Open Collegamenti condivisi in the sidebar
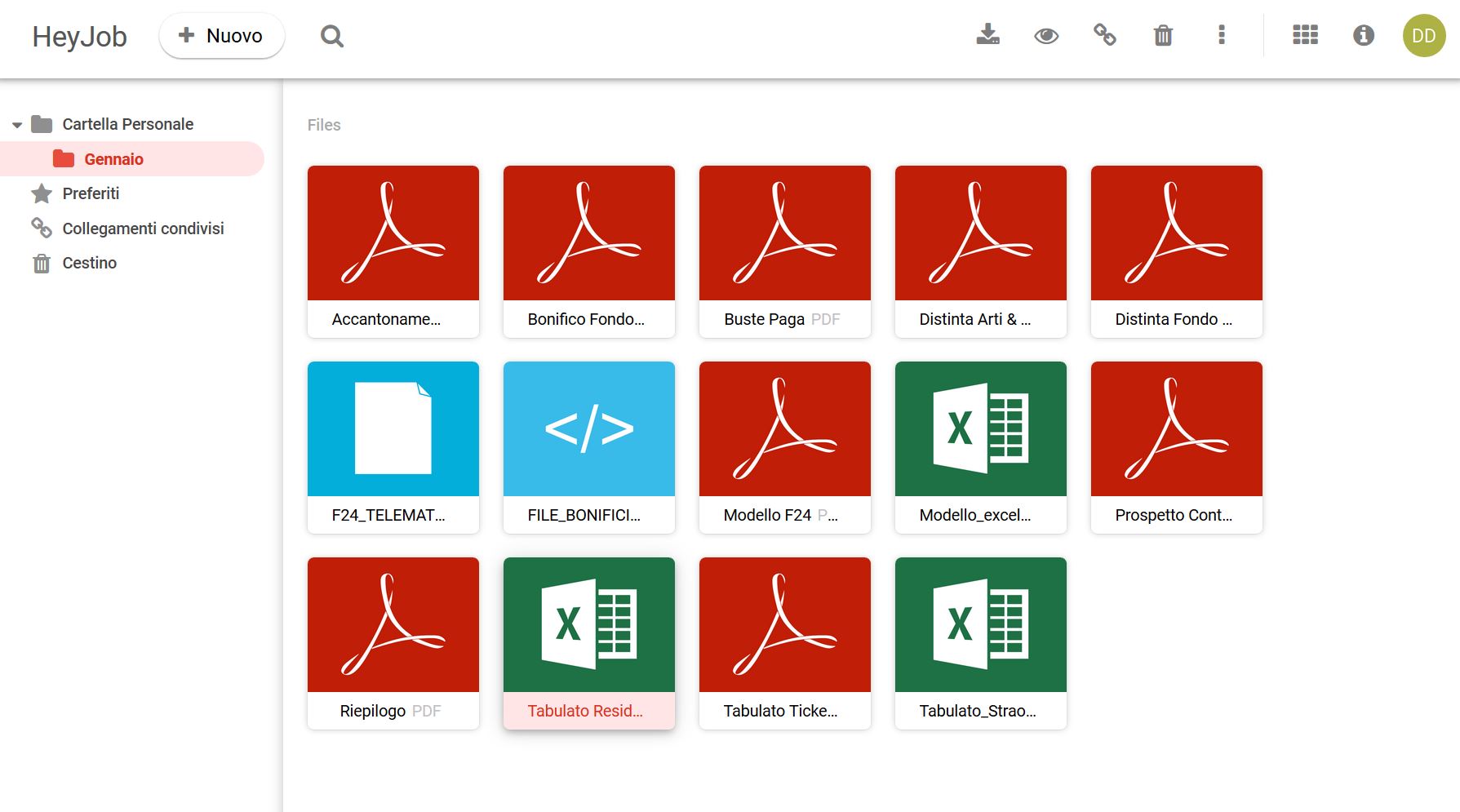Screen dimensions: 1460x812 click(143, 229)
